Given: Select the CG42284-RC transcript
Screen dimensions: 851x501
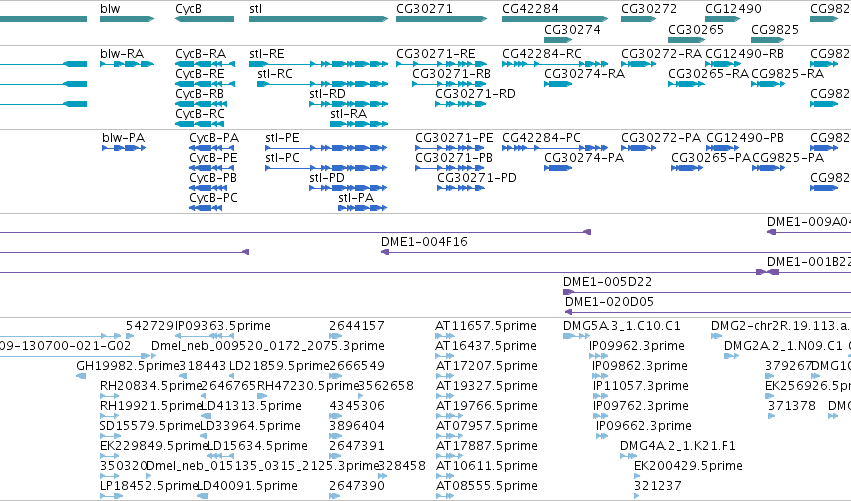Looking at the screenshot, I should pos(555,64).
